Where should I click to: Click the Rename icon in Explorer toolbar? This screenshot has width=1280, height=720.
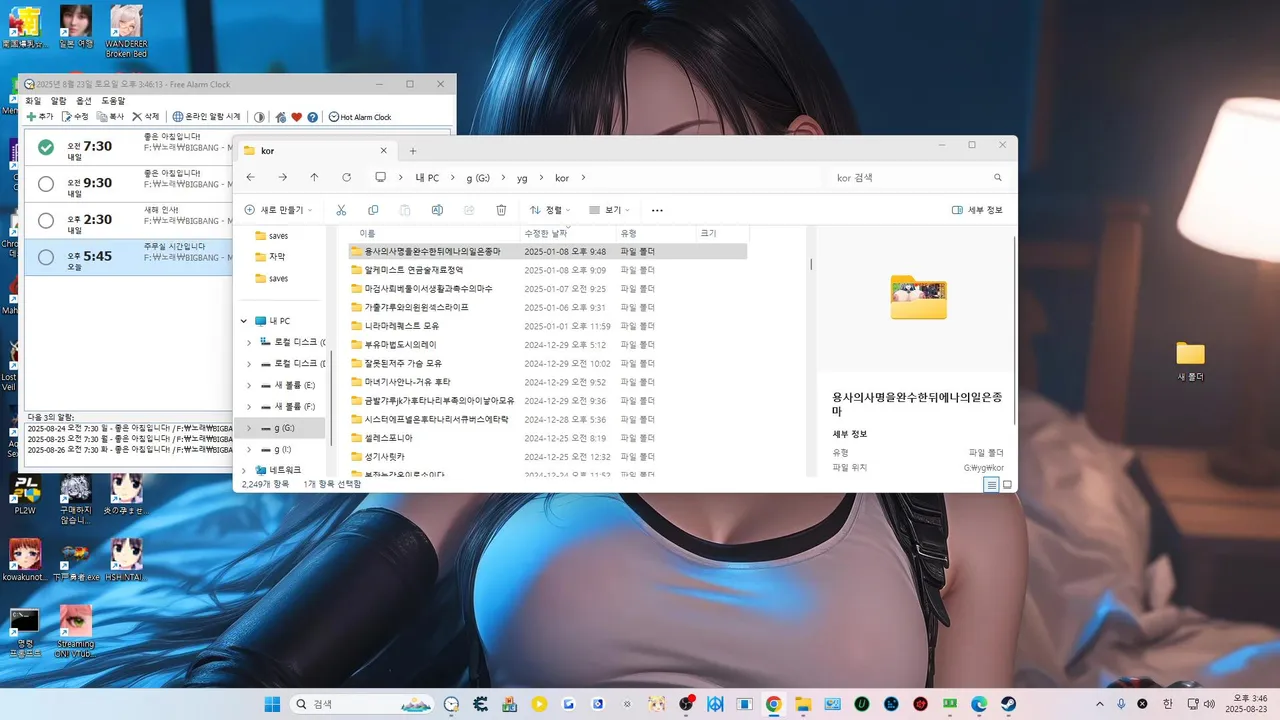pyautogui.click(x=437, y=210)
